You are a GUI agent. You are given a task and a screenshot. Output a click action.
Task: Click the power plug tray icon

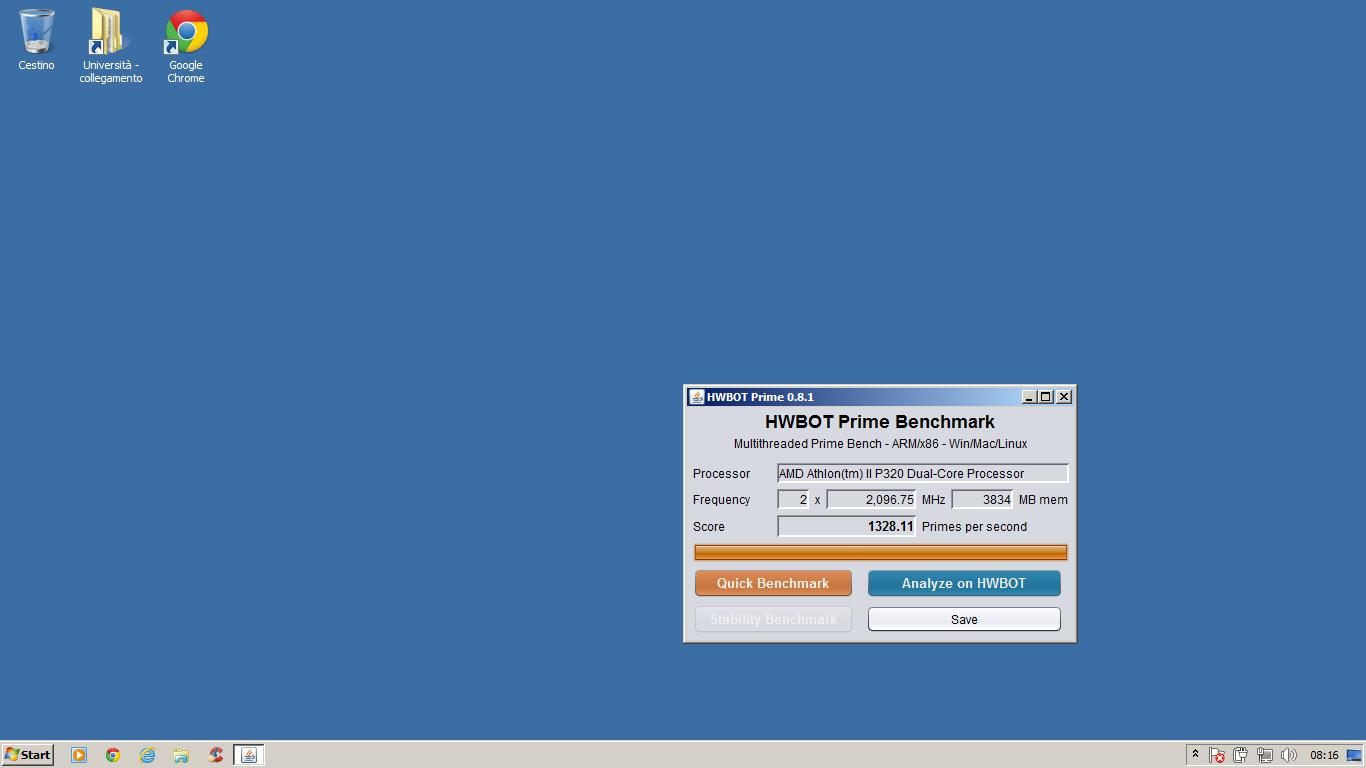[1241, 755]
